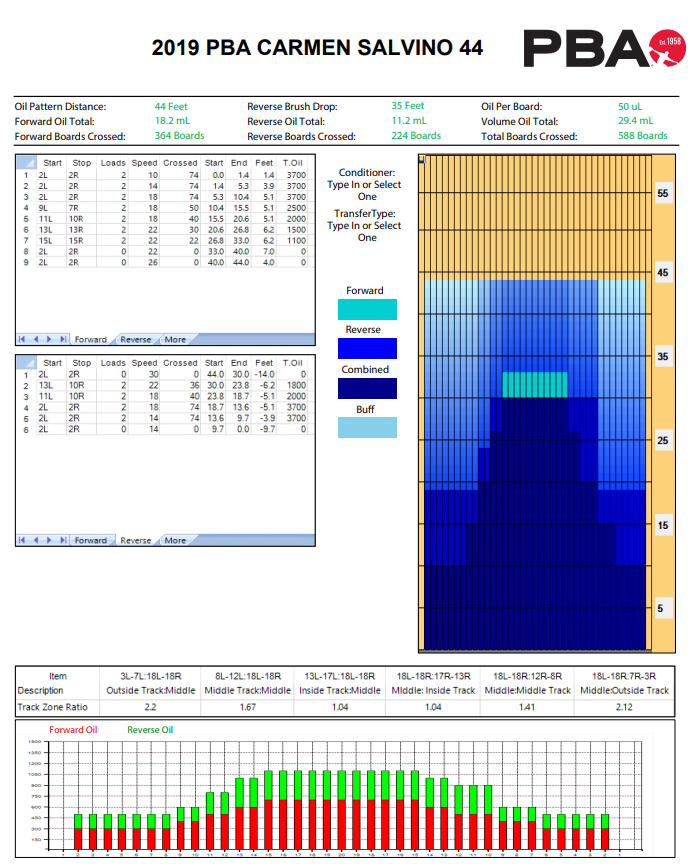Screen dimensions: 696x867
Task: Click select-all corner of reverse loads table
Action: (x=26, y=363)
